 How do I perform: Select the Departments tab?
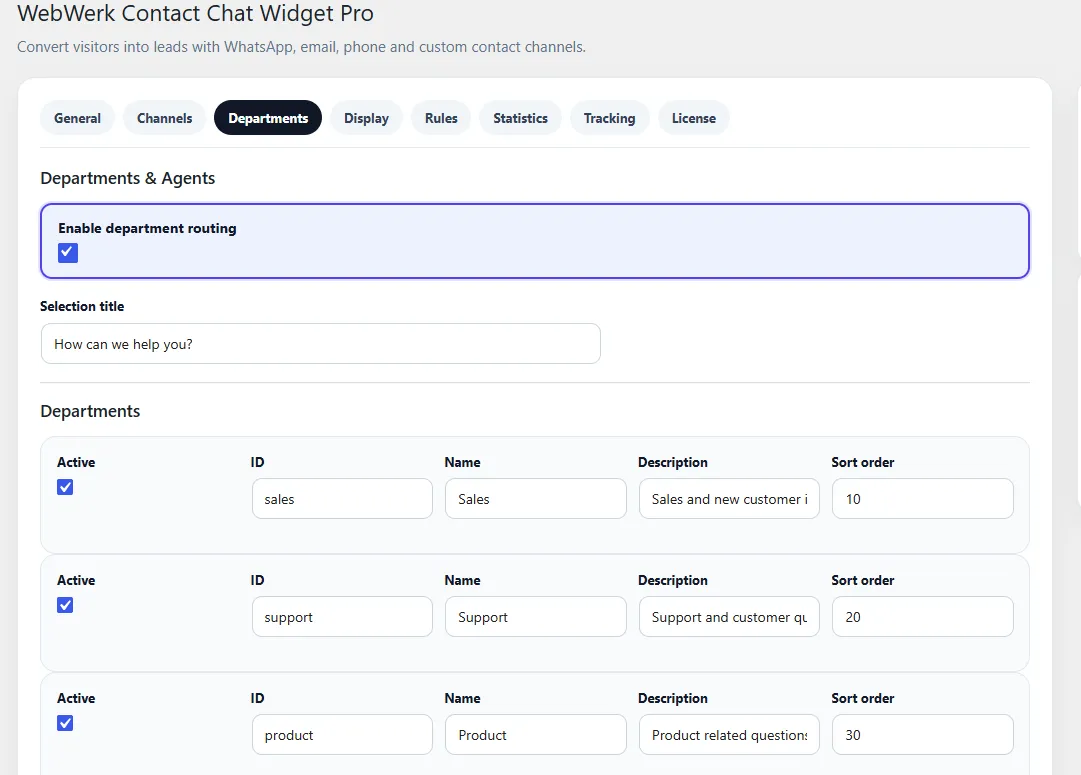tap(268, 118)
